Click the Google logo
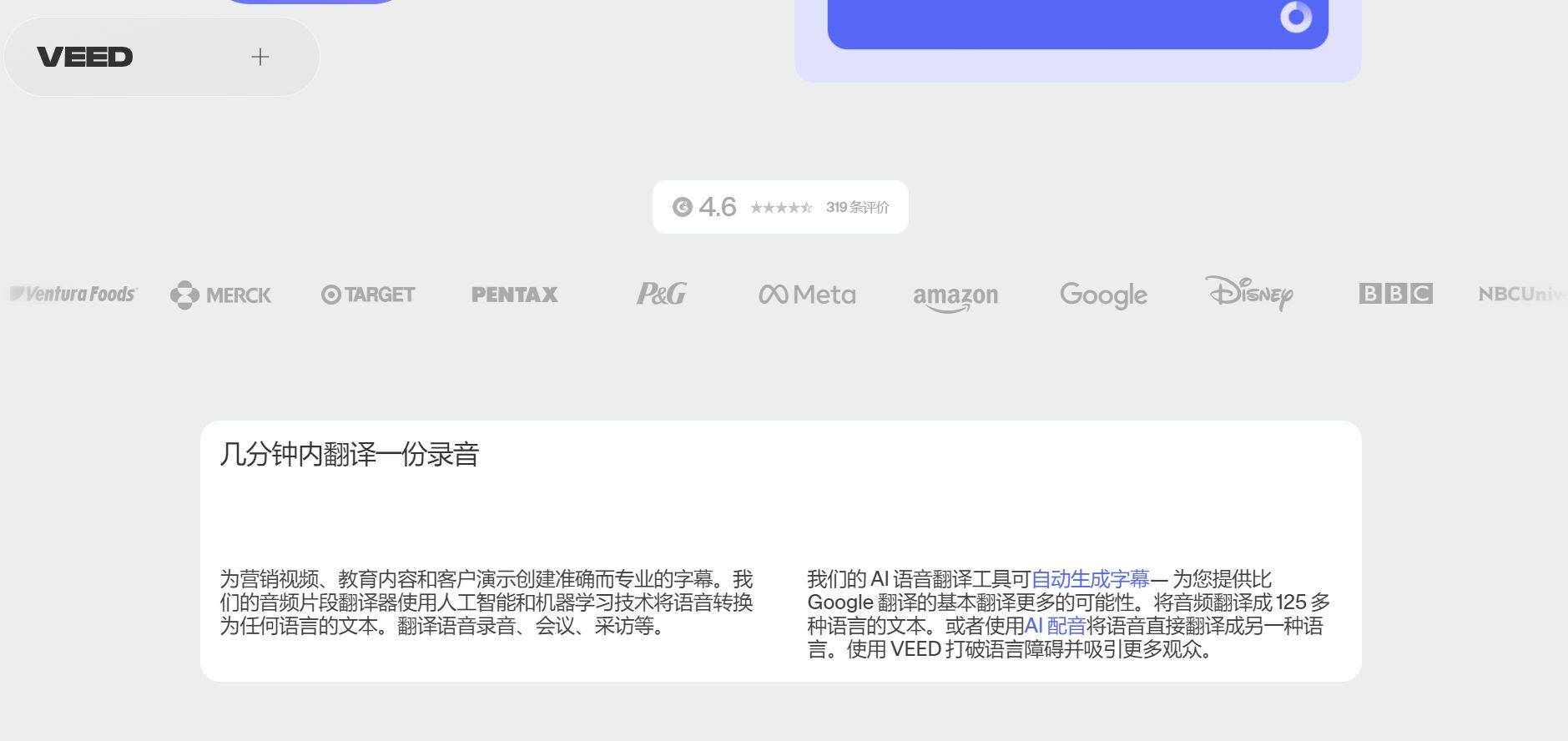 coord(1103,295)
